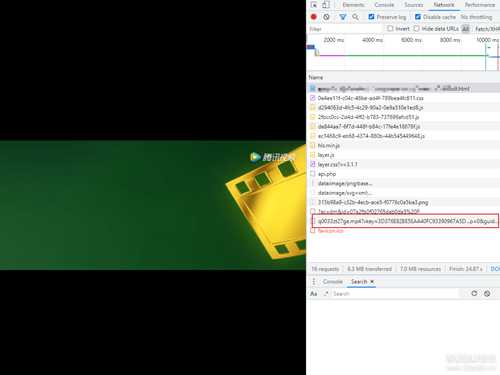Close the Search drawer tab

[372, 282]
